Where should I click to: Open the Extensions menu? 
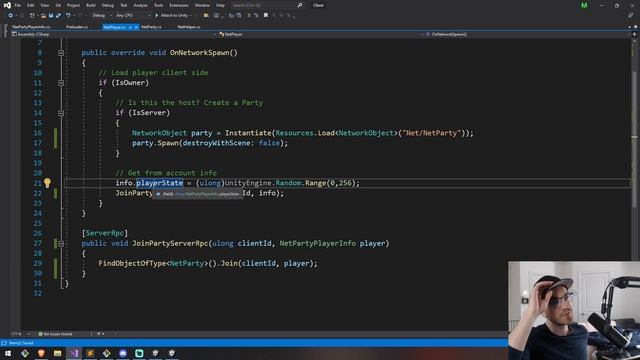[179, 5]
